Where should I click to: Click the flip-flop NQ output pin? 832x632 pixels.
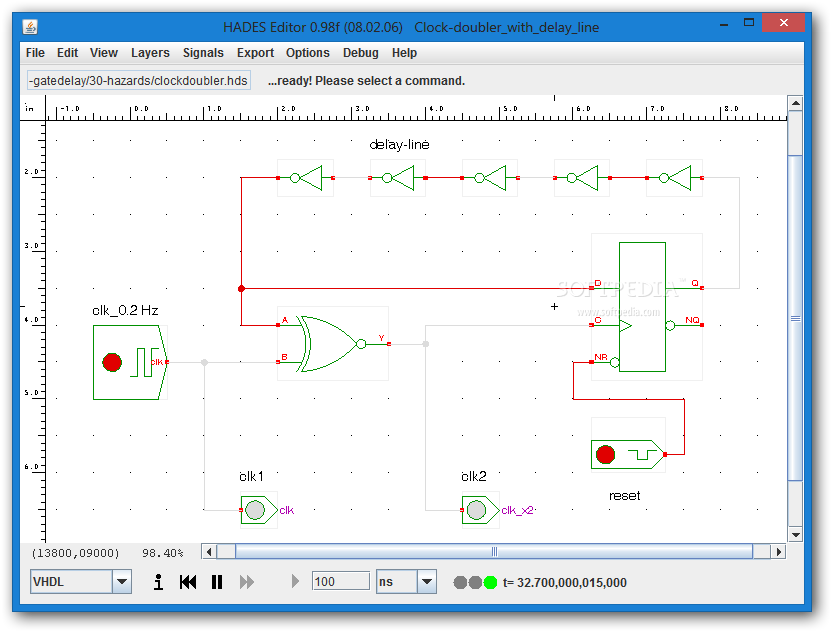click(x=702, y=325)
